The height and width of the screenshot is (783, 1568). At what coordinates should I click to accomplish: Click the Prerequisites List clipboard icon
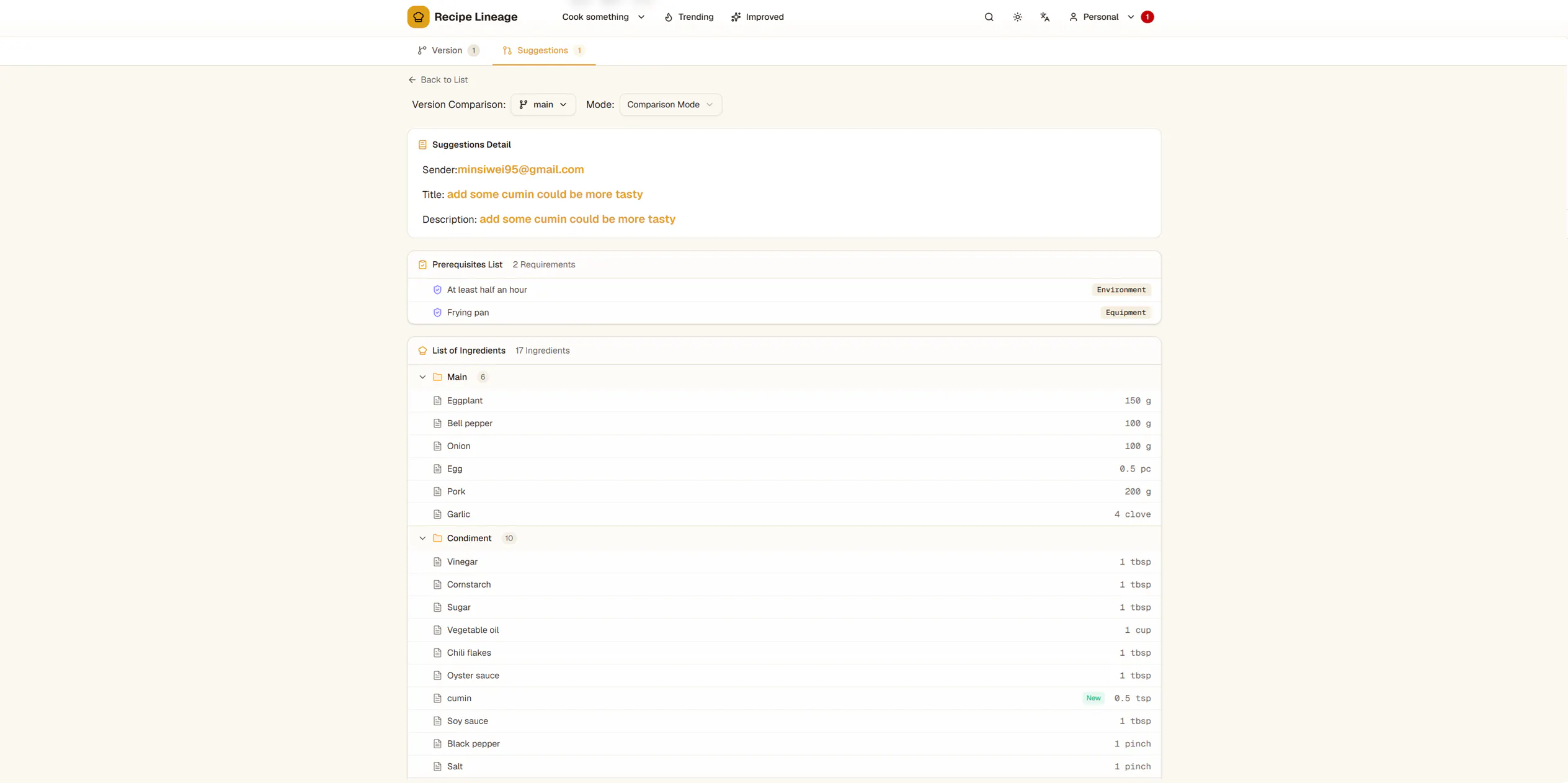(x=422, y=265)
